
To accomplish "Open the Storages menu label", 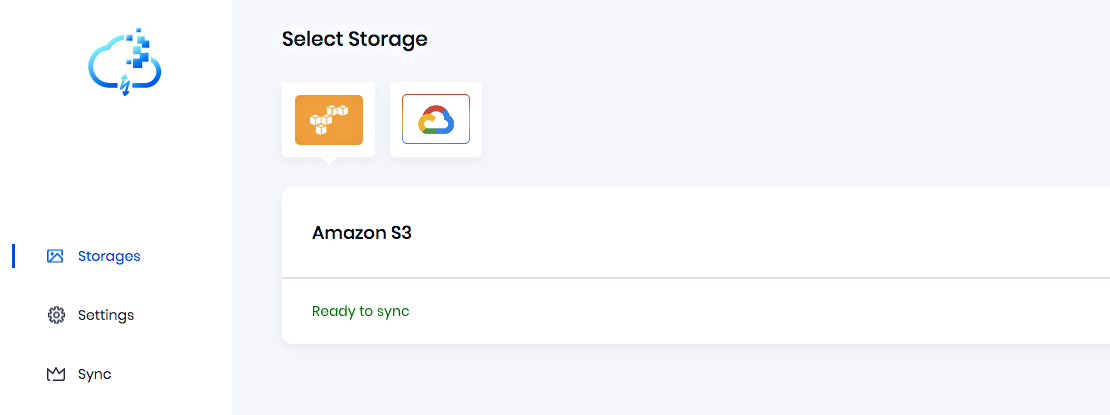I will pyautogui.click(x=109, y=256).
